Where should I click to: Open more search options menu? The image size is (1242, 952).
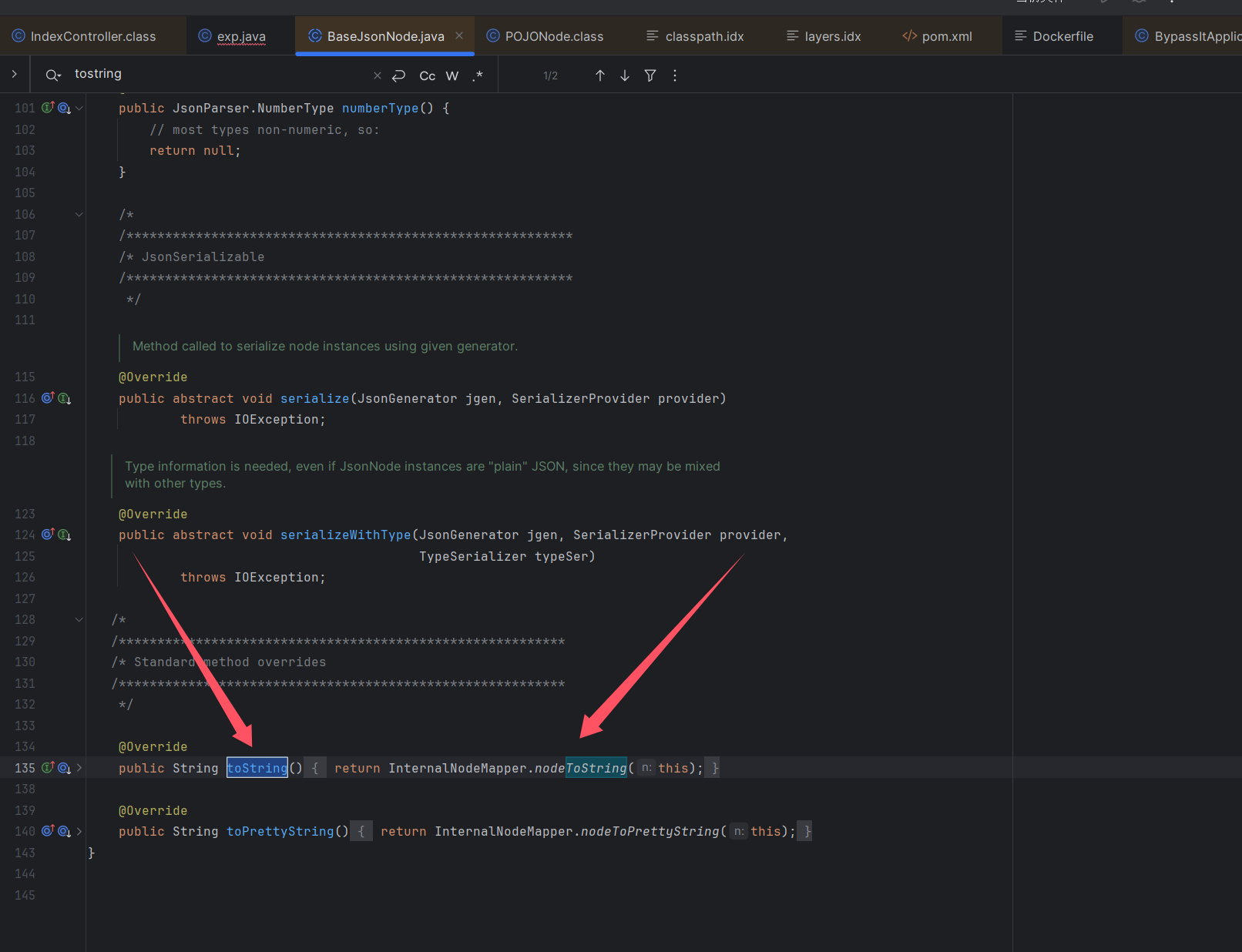[x=675, y=75]
